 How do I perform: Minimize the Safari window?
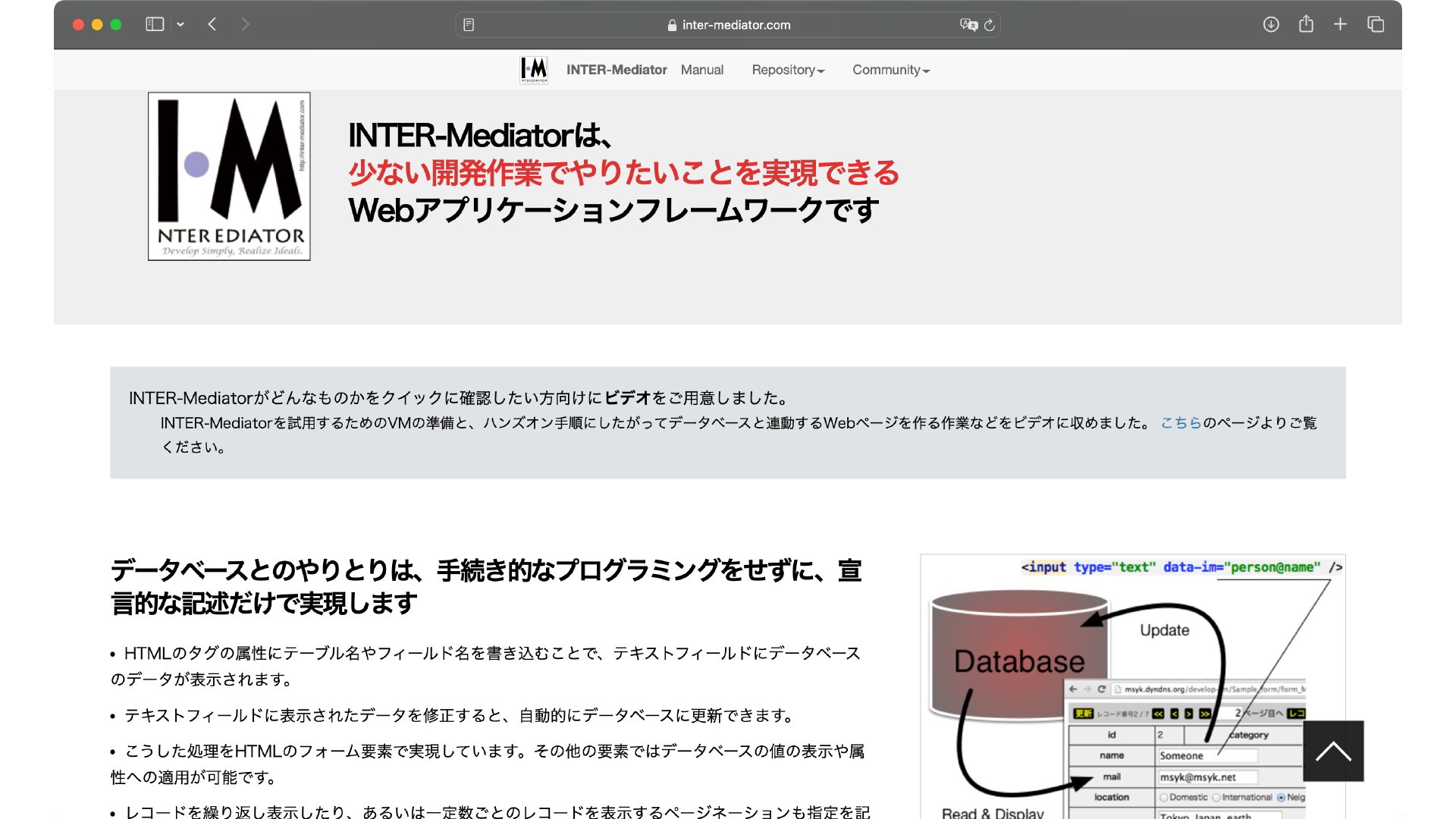97,24
